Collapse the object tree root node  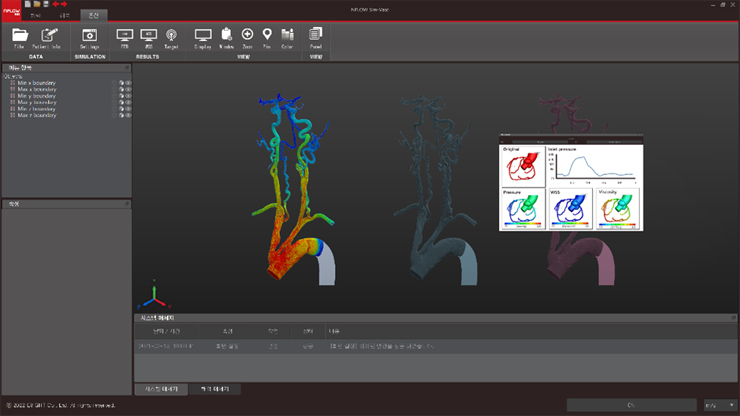pos(8,76)
